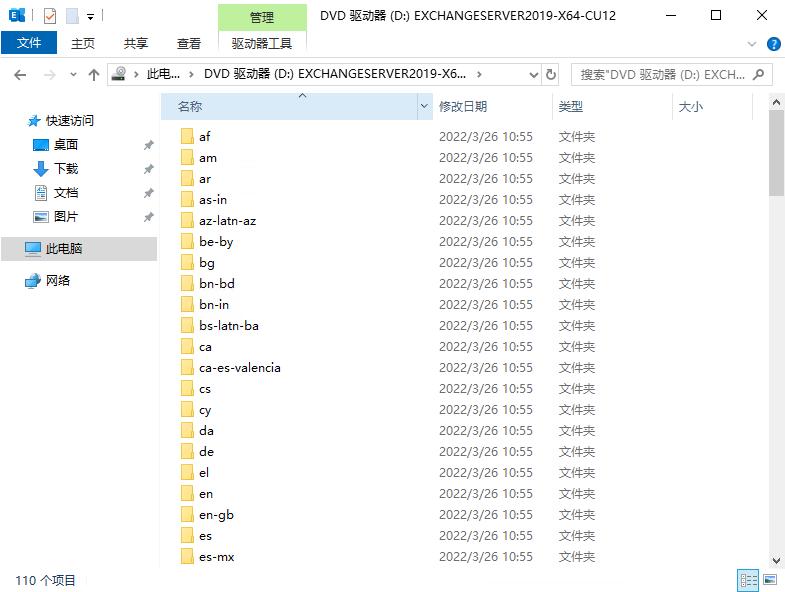Viewport: 785px width, 592px height.
Task: Click the New folder quick access icon
Action: pos(73,16)
